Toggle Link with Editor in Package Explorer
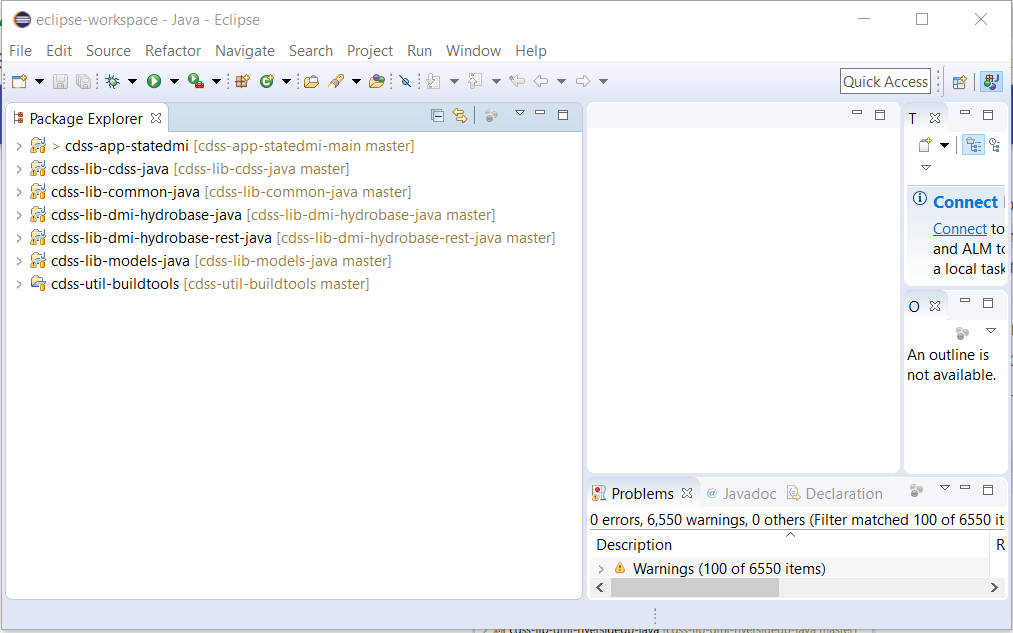1013x633 pixels. pos(459,116)
